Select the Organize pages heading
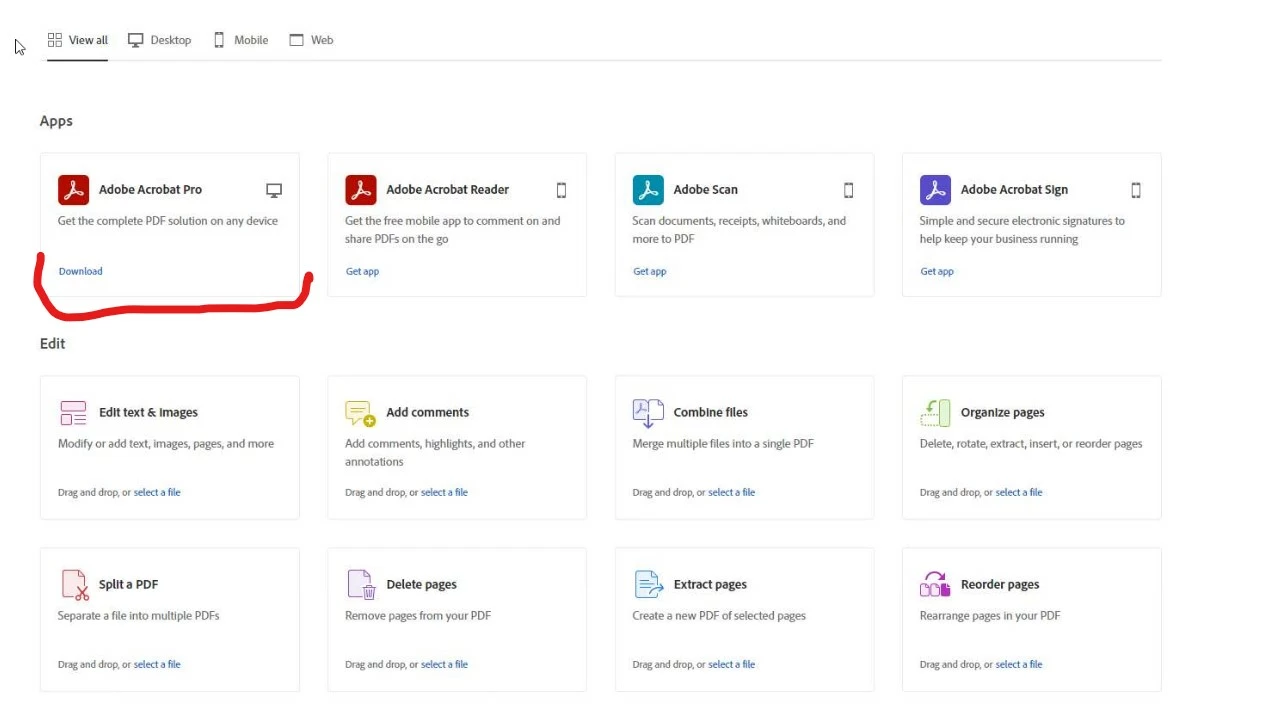Screen dimensions: 1264x710 point(1002,412)
